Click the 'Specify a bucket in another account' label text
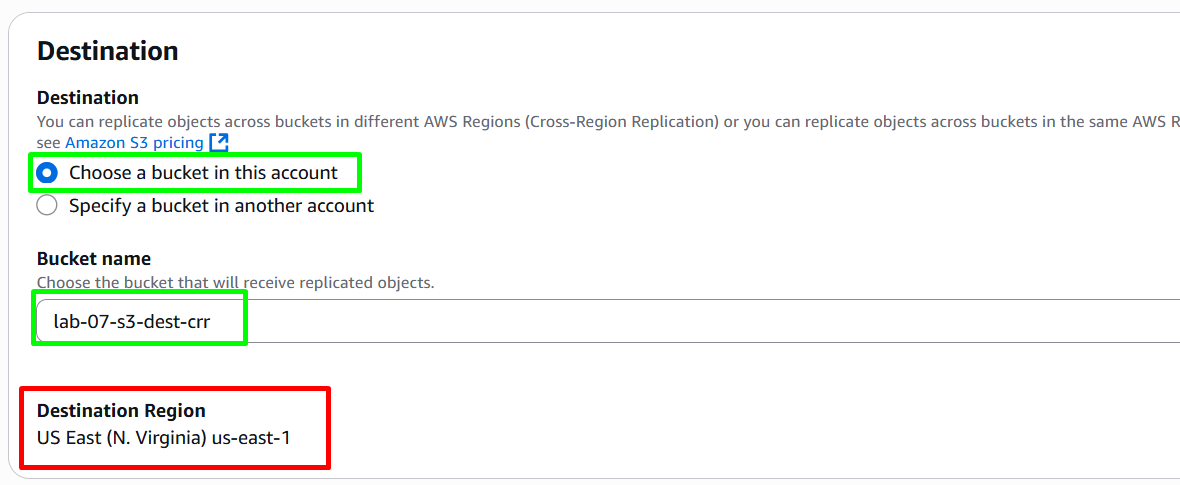This screenshot has width=1180, height=485. (x=221, y=206)
